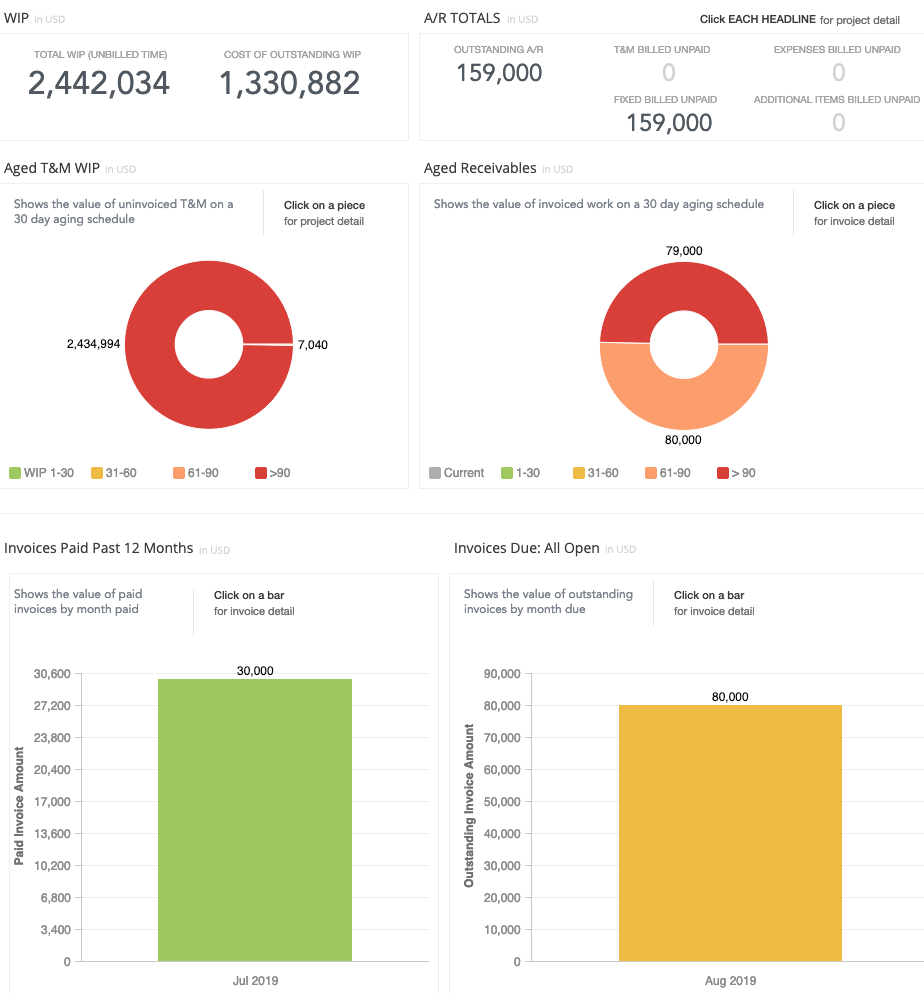Toggle the red >90 swatch in the WIP legend
The image size is (924, 993).
pyautogui.click(x=261, y=472)
